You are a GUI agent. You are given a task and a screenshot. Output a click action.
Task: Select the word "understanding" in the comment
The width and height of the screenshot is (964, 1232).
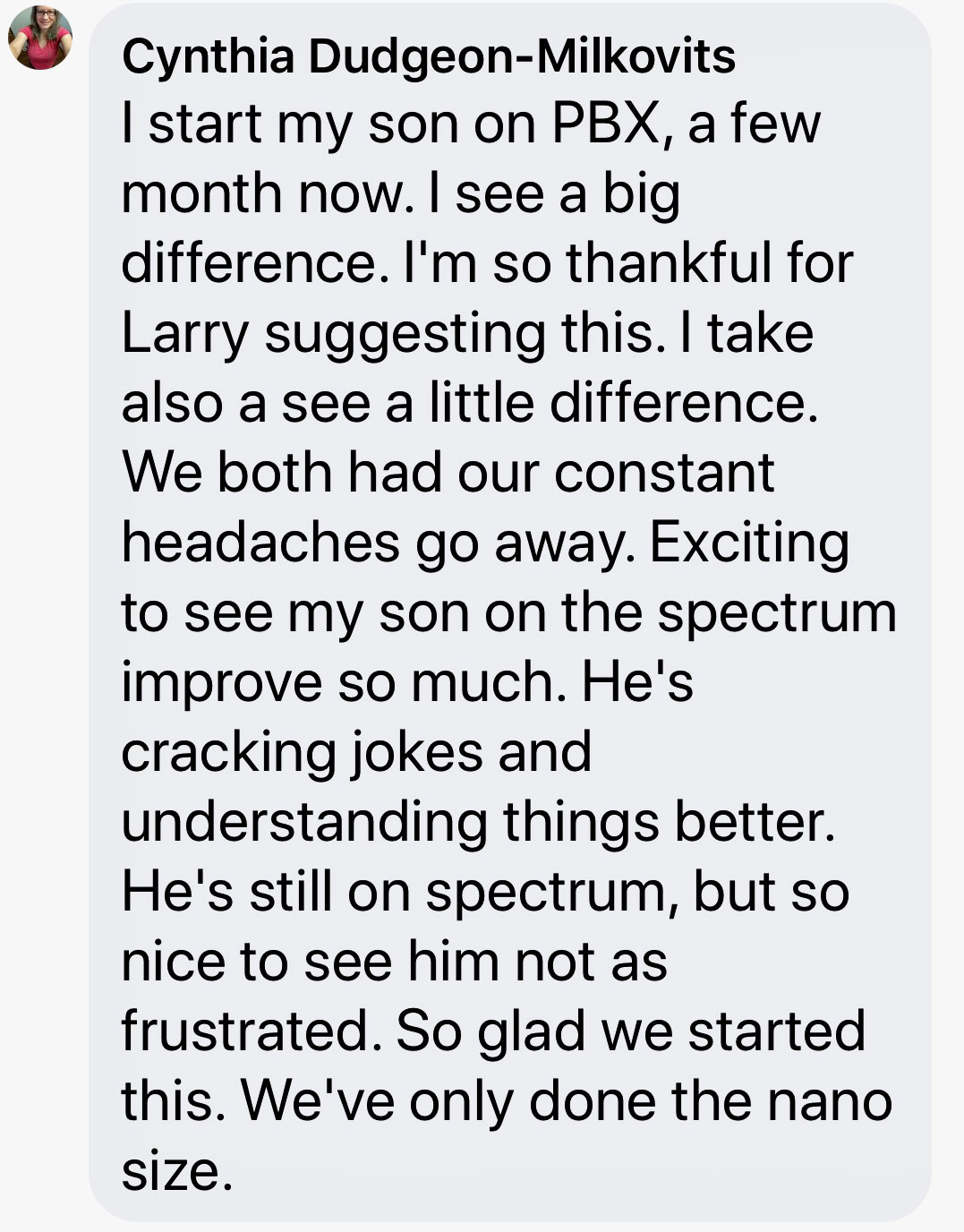pos(303,822)
